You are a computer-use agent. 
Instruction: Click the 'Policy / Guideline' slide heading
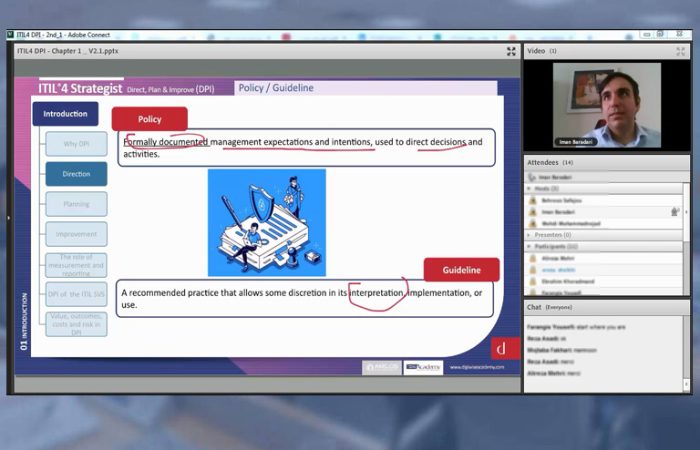276,88
